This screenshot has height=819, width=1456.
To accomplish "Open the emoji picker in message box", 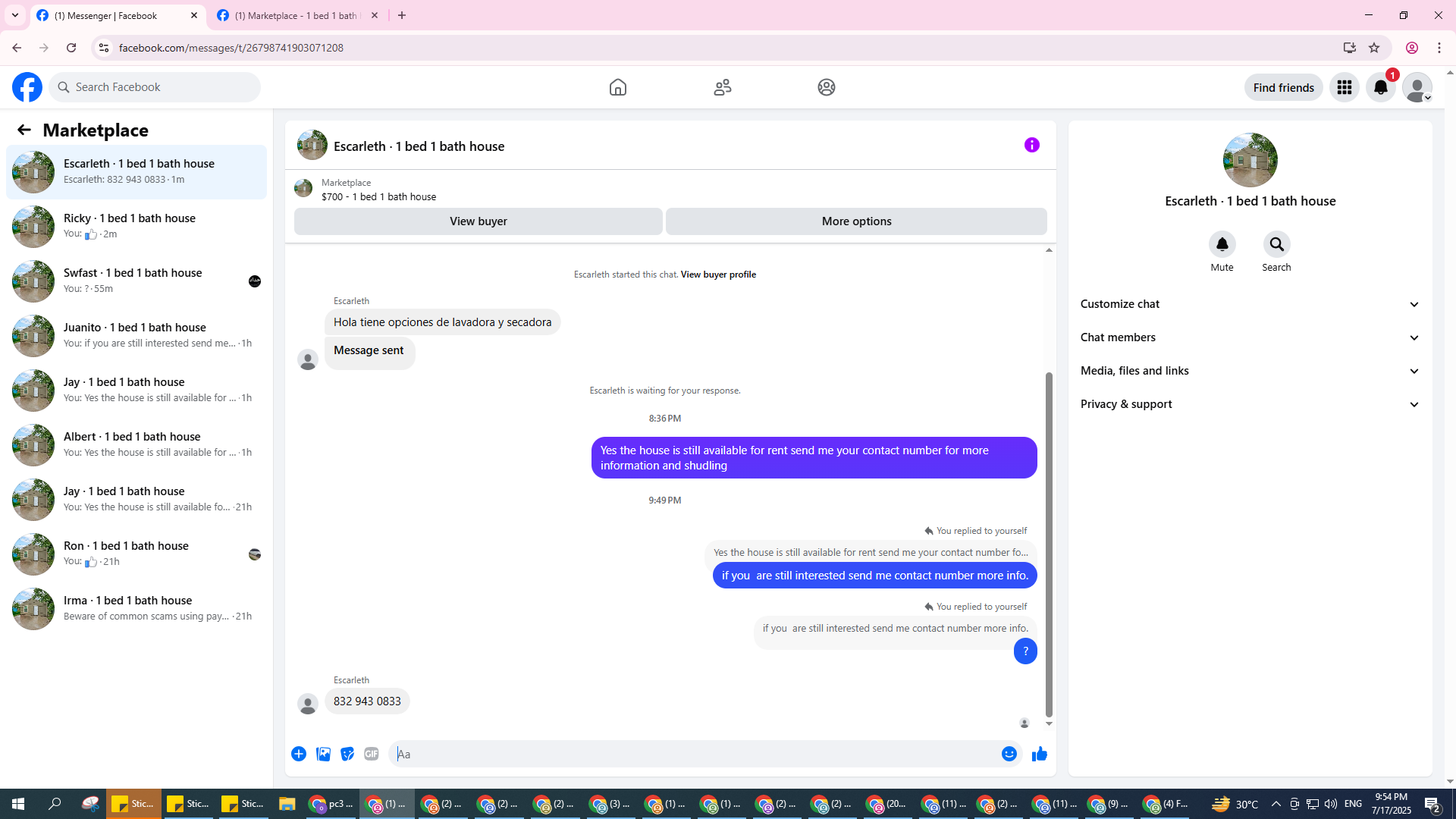I will [x=1009, y=754].
